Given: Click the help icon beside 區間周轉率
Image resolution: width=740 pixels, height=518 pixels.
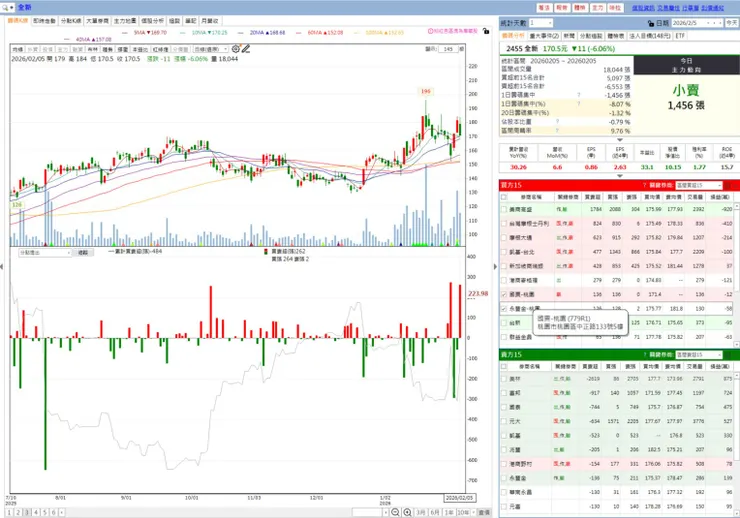Looking at the screenshot, I should (x=557, y=131).
